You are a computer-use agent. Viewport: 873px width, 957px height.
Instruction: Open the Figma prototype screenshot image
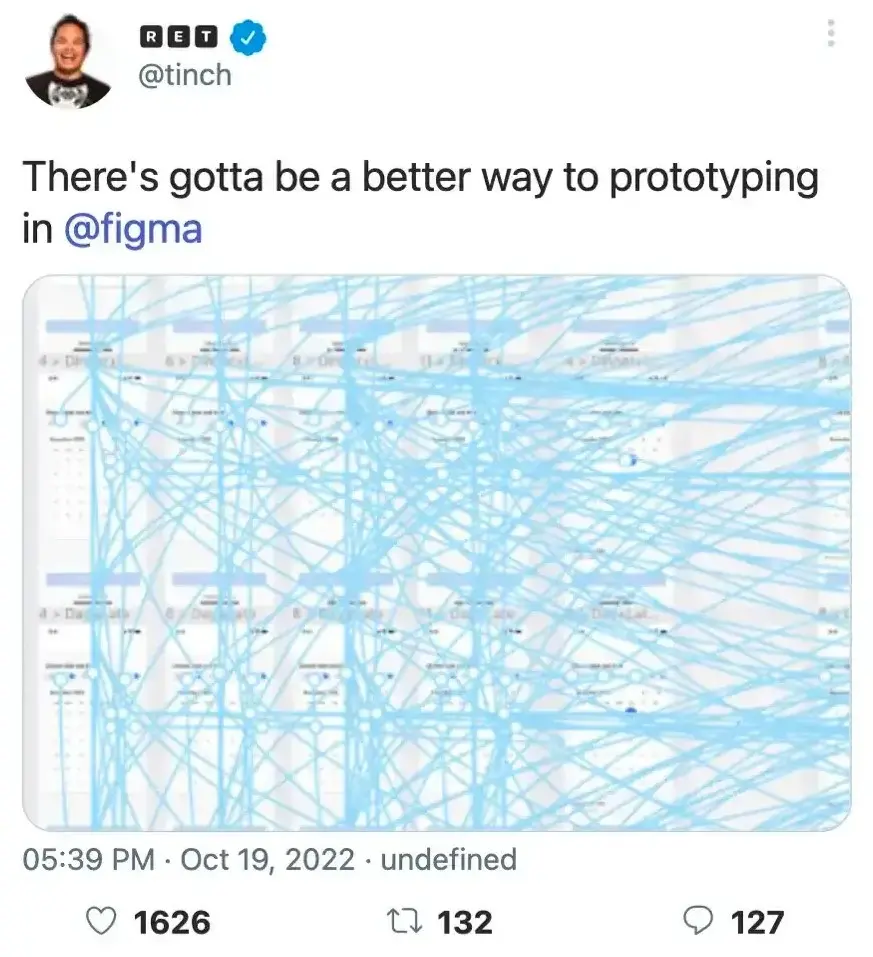(x=436, y=553)
